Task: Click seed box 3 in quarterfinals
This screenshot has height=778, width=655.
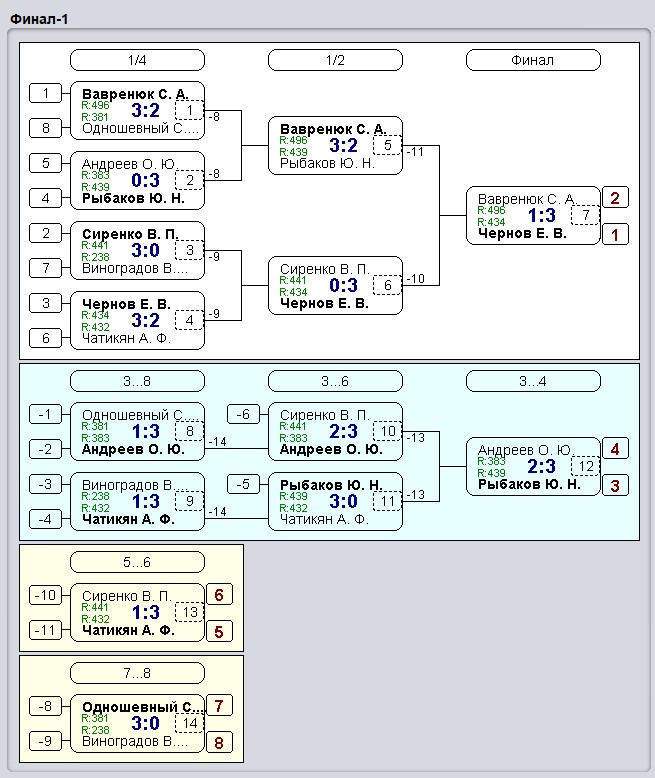Action: pyautogui.click(x=46, y=303)
